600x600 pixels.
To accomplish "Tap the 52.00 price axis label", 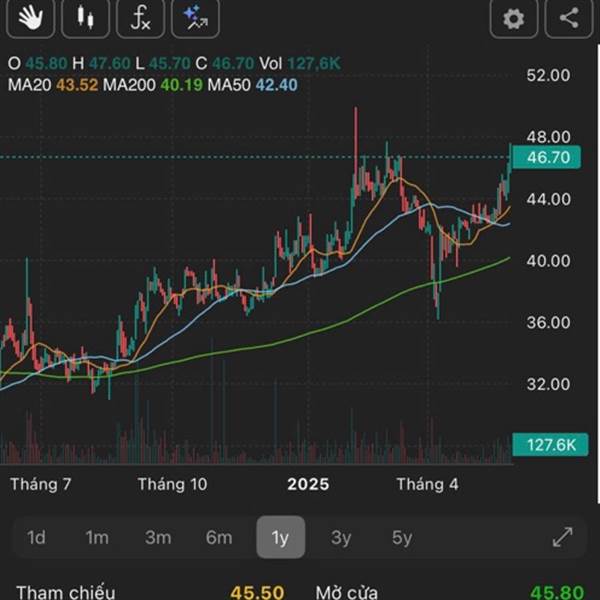I will (x=548, y=75).
